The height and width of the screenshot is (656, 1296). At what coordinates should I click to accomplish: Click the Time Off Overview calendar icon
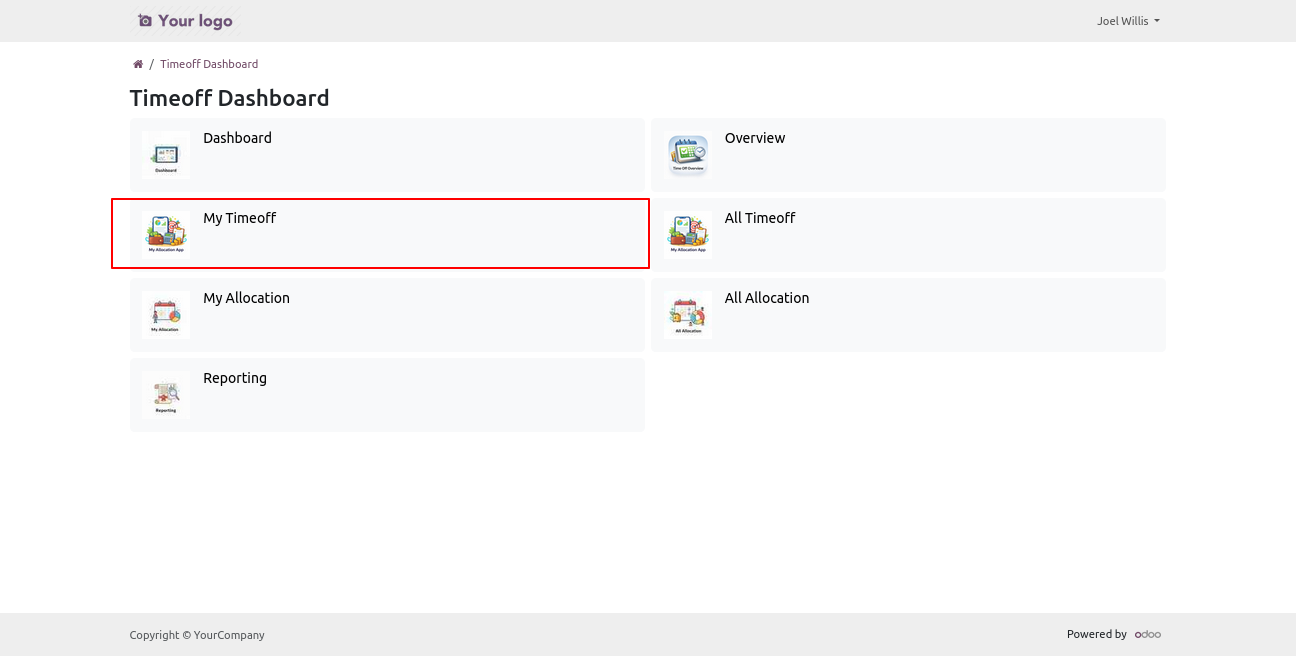(688, 155)
